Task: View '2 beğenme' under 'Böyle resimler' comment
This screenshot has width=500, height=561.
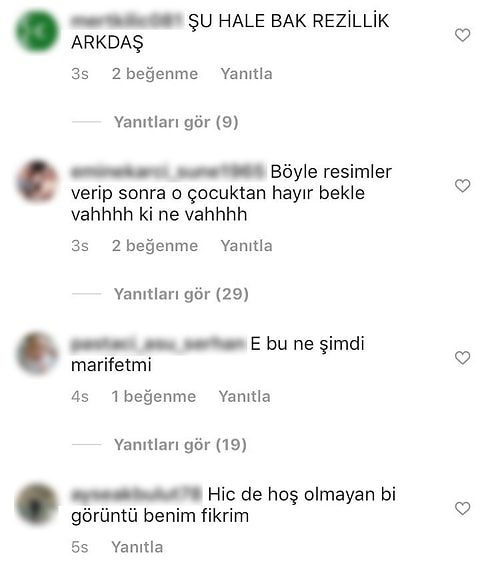Action: pyautogui.click(x=155, y=246)
